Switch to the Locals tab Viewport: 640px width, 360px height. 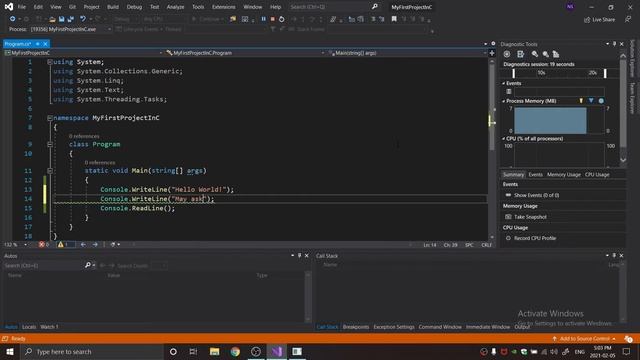[x=29, y=327]
